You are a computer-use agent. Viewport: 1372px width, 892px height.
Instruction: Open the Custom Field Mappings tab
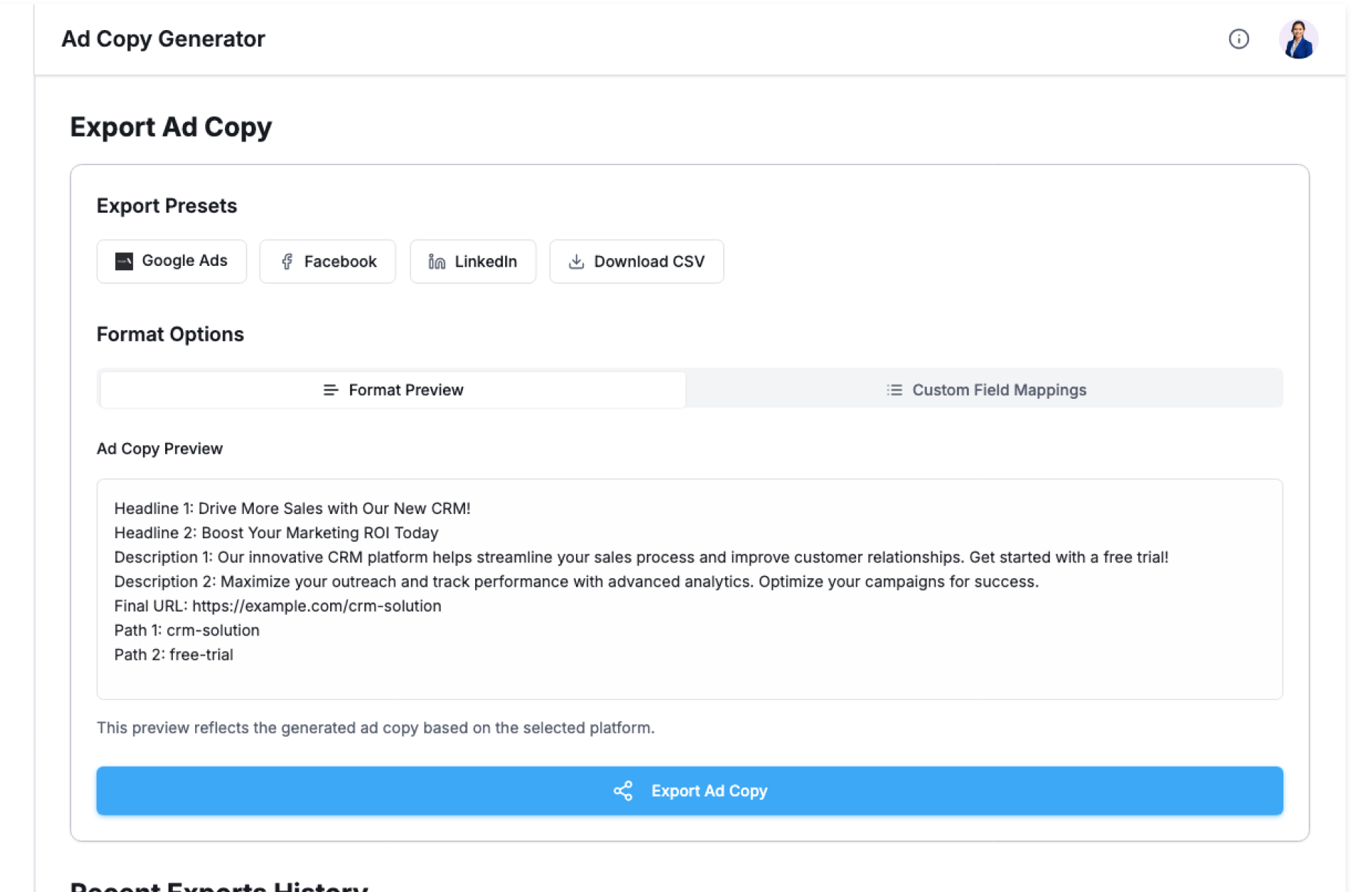pyautogui.click(x=985, y=390)
